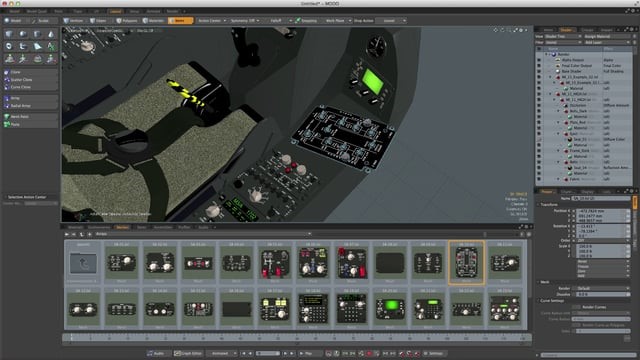640x360 pixels.
Task: Enable the Render Curves checkbox
Action: [576, 307]
